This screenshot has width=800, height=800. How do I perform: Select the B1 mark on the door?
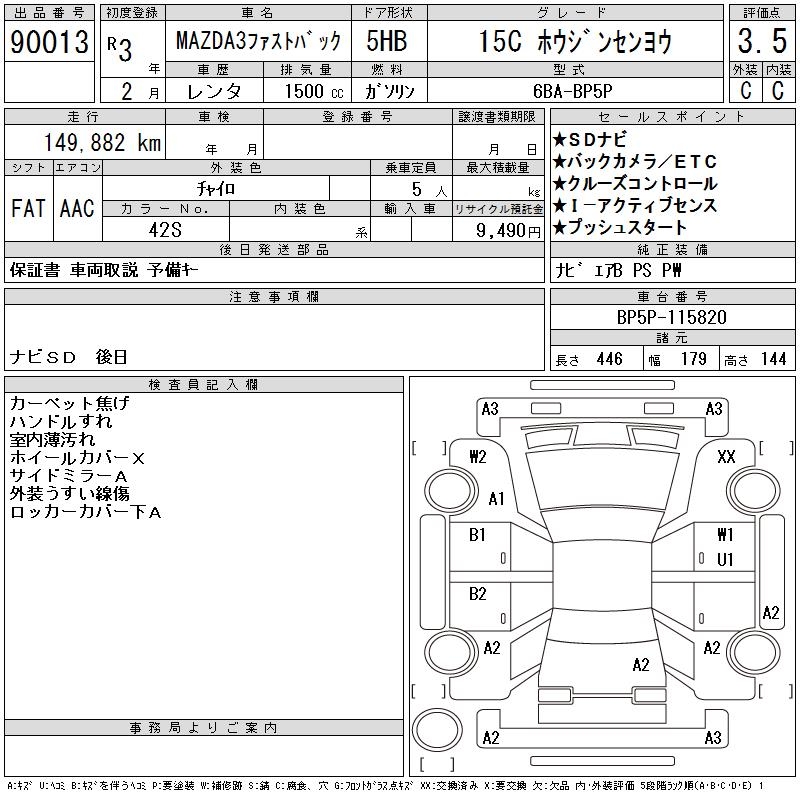click(477, 535)
